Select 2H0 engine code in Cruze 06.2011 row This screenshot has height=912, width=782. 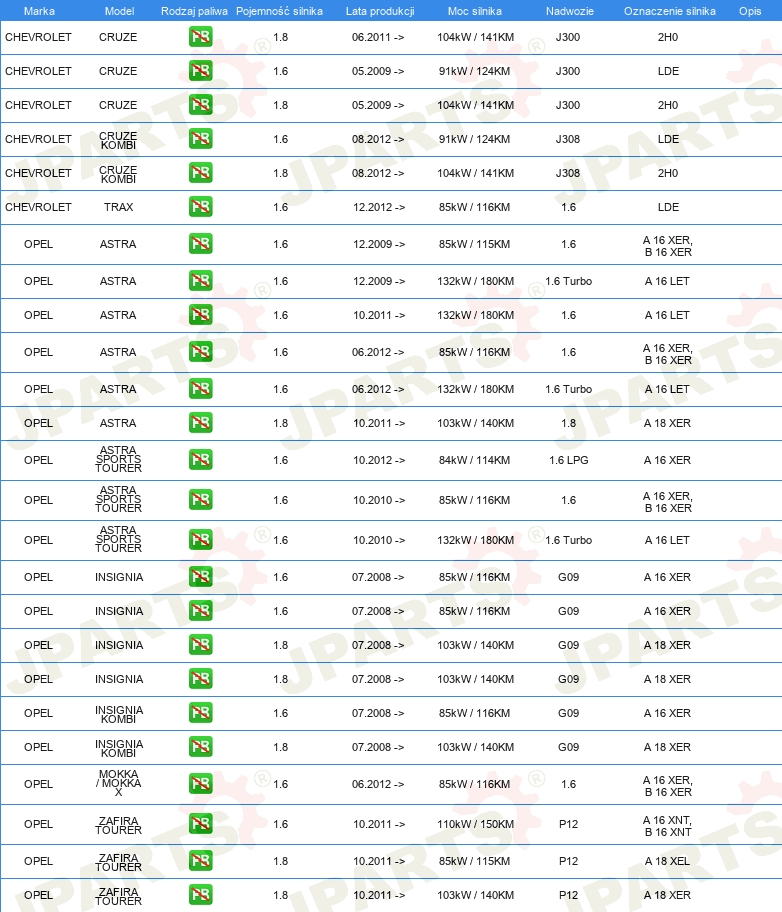click(668, 37)
